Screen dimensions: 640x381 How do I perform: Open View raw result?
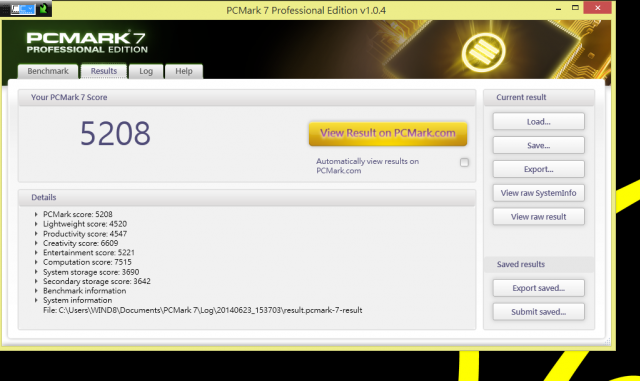pyautogui.click(x=538, y=217)
